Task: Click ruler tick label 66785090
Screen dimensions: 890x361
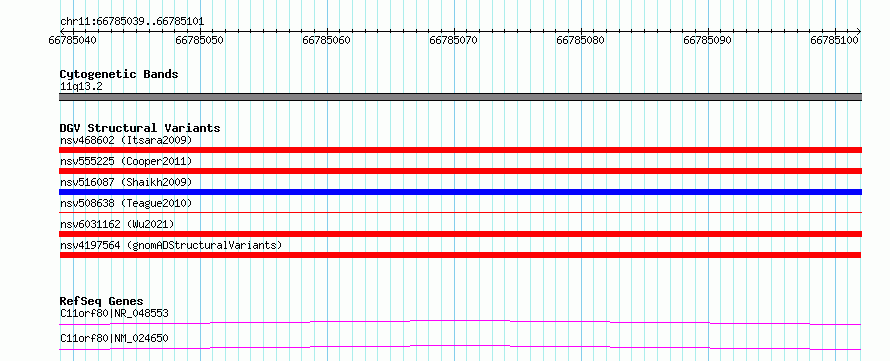Action: pyautogui.click(x=707, y=41)
